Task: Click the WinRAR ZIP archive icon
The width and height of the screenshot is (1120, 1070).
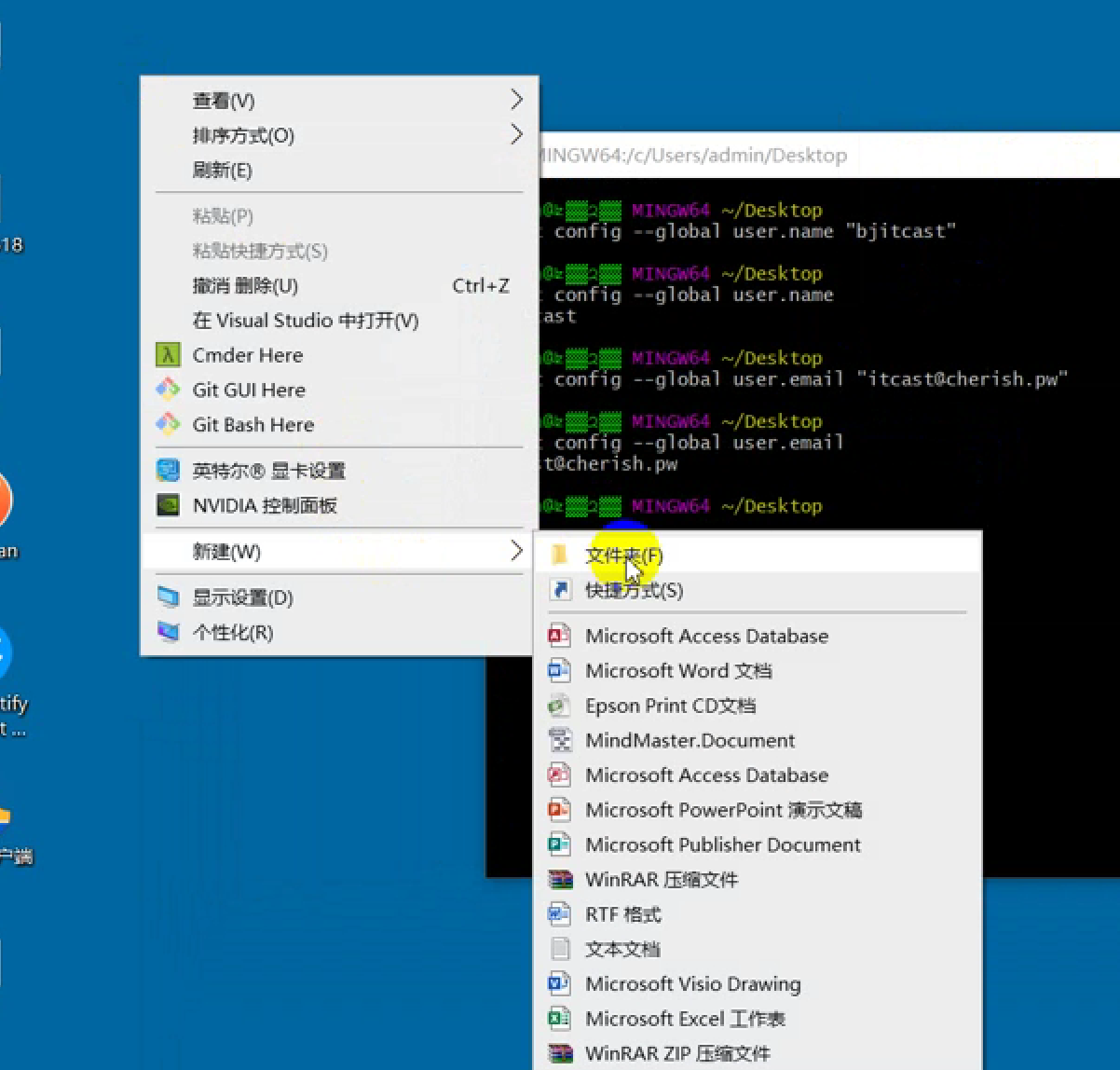Action: (560, 1053)
